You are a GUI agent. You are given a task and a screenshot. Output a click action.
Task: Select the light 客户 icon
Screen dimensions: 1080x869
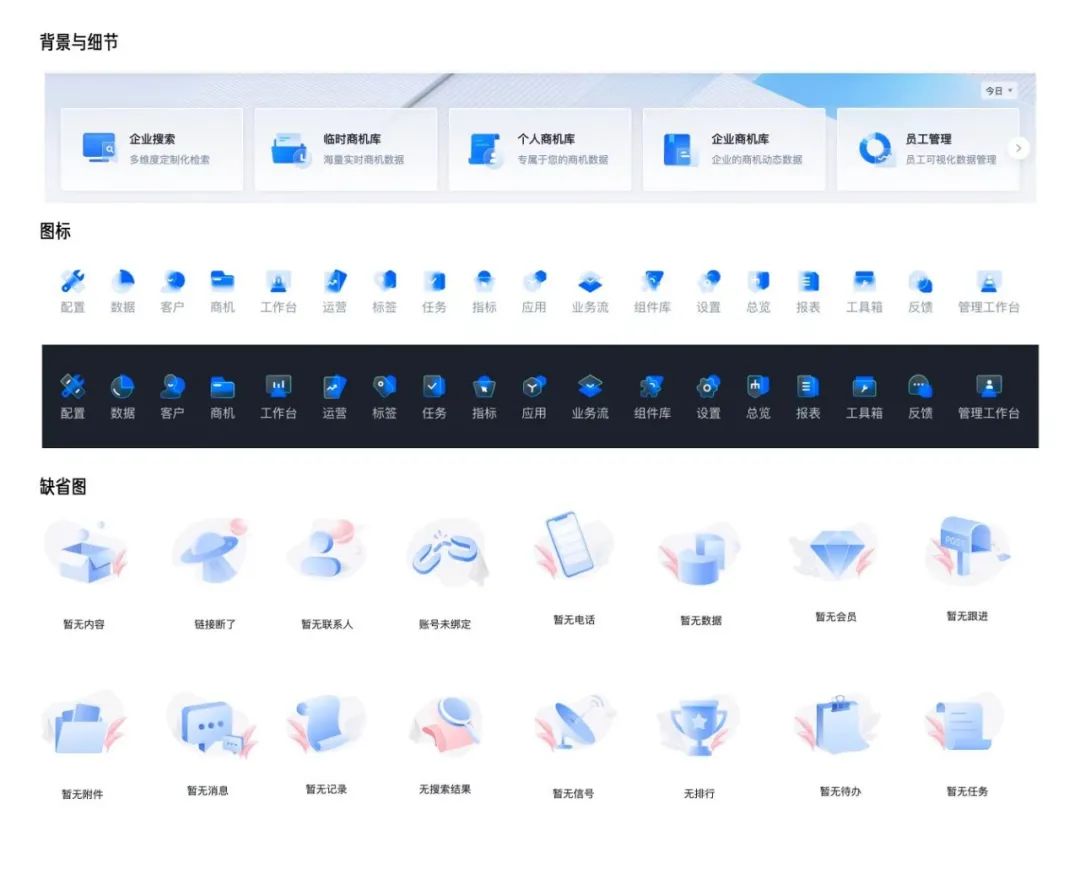pyautogui.click(x=172, y=281)
